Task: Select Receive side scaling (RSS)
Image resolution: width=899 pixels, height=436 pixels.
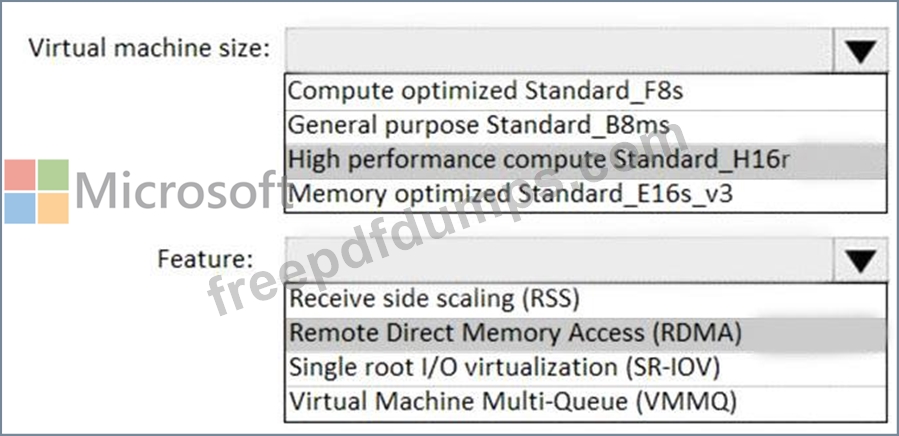Action: point(585,299)
